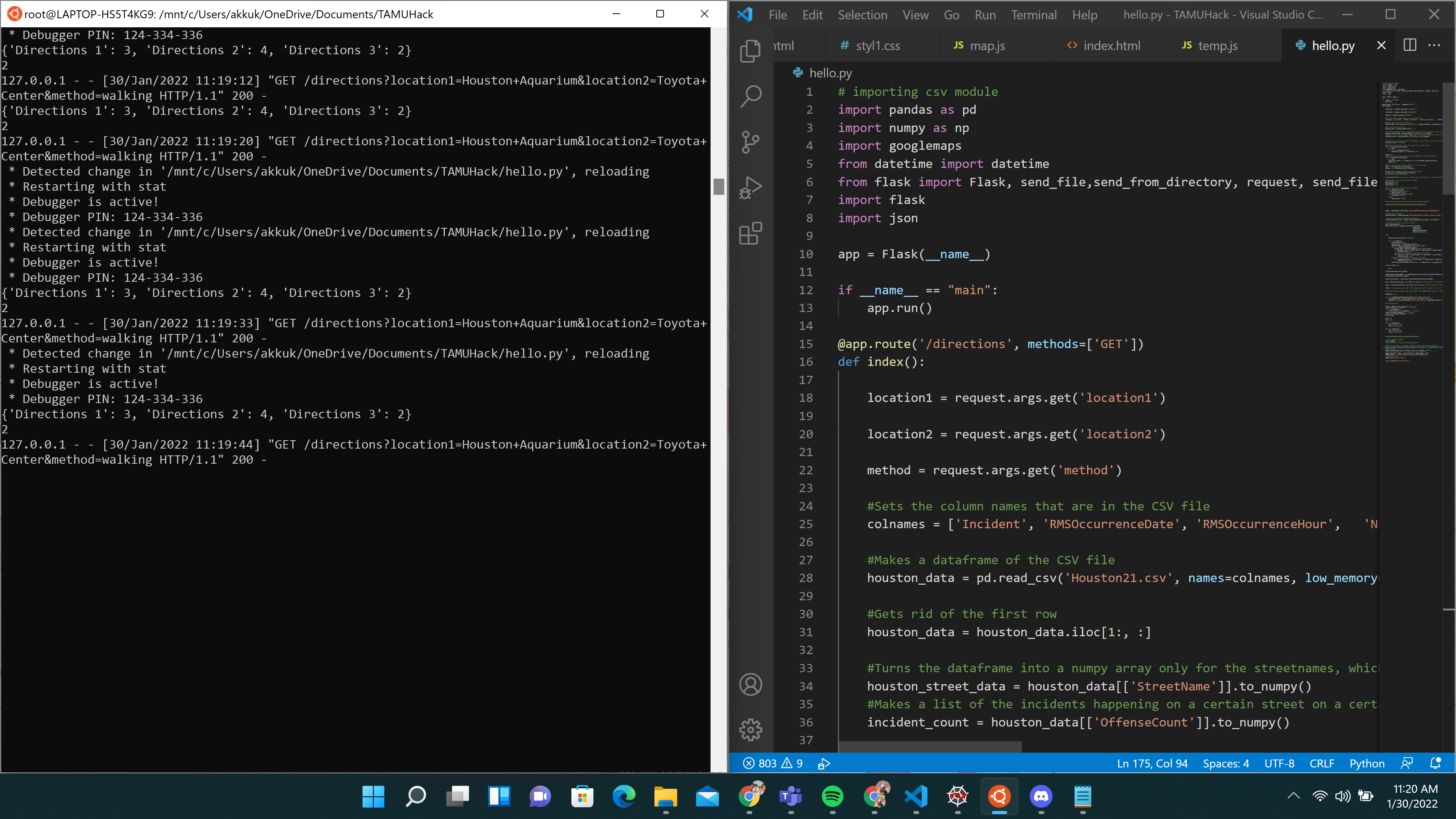The height and width of the screenshot is (819, 1456).
Task: Click the errors and warnings count
Action: (x=773, y=763)
